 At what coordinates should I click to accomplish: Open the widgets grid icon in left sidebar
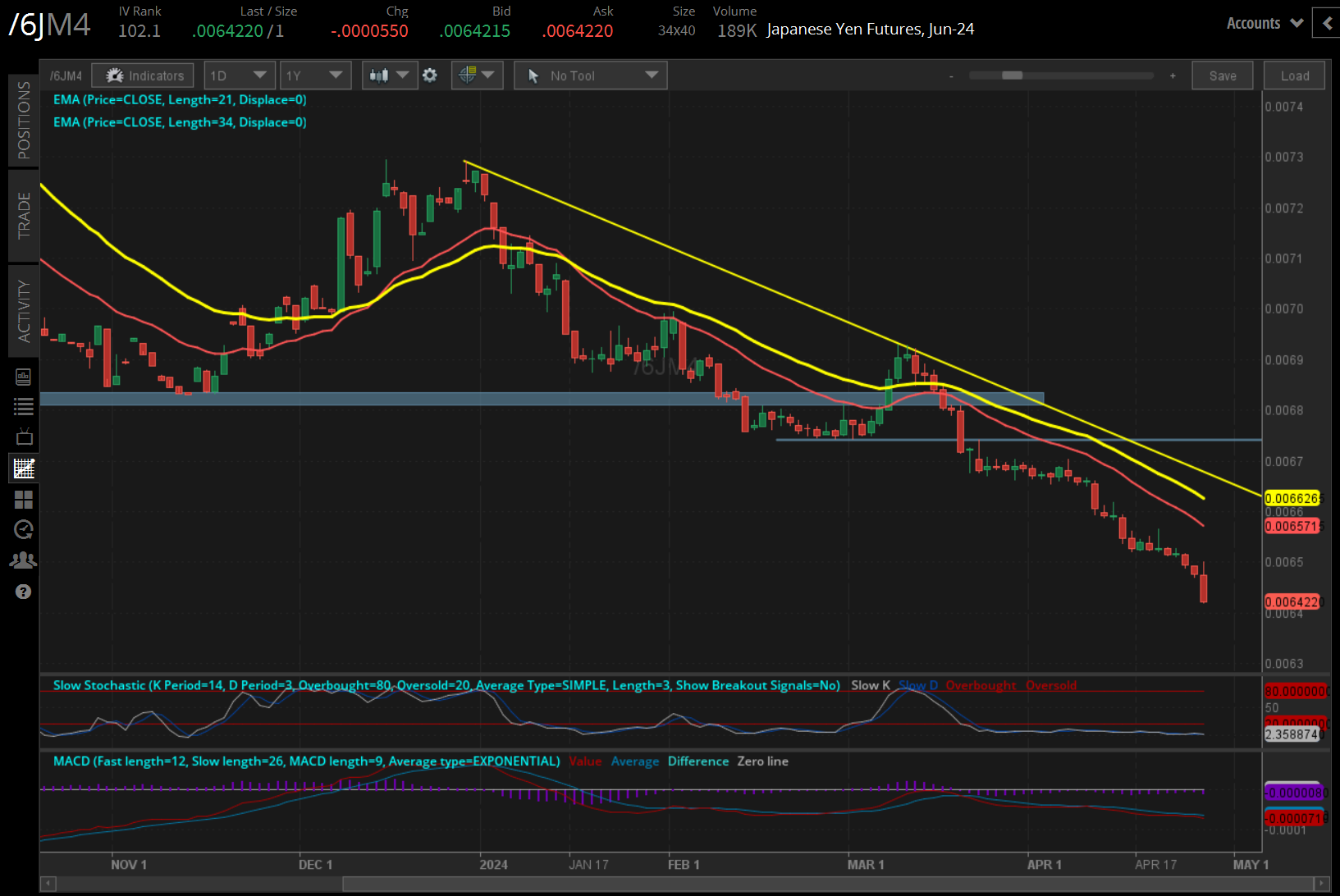coord(23,500)
